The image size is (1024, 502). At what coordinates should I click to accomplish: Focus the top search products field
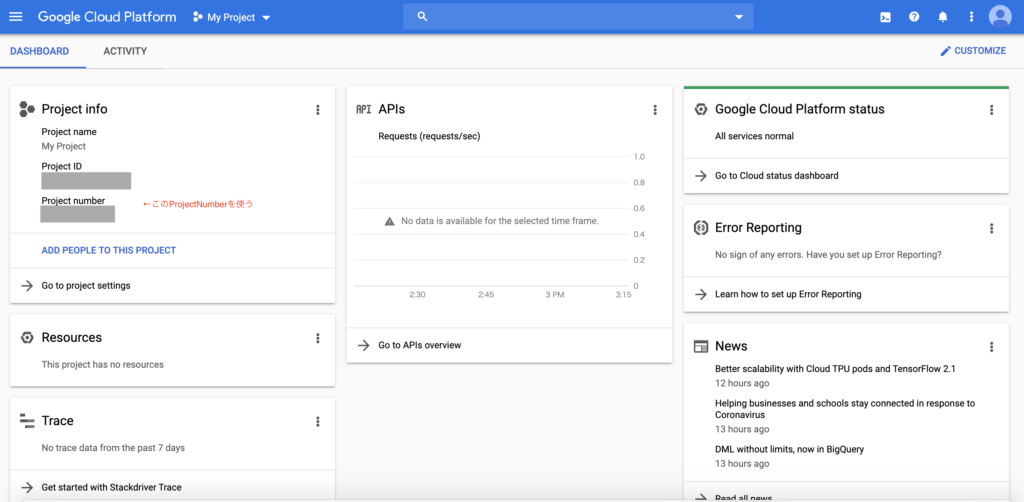click(x=578, y=17)
